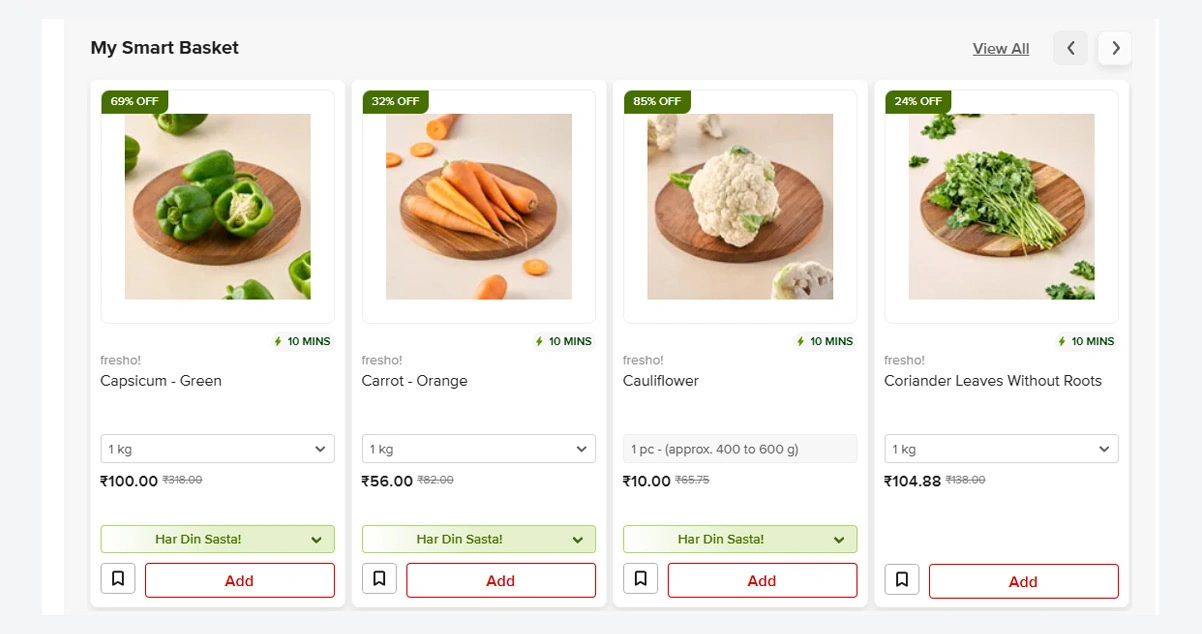
Task: Open the Cauliflower product image
Action: tap(740, 206)
